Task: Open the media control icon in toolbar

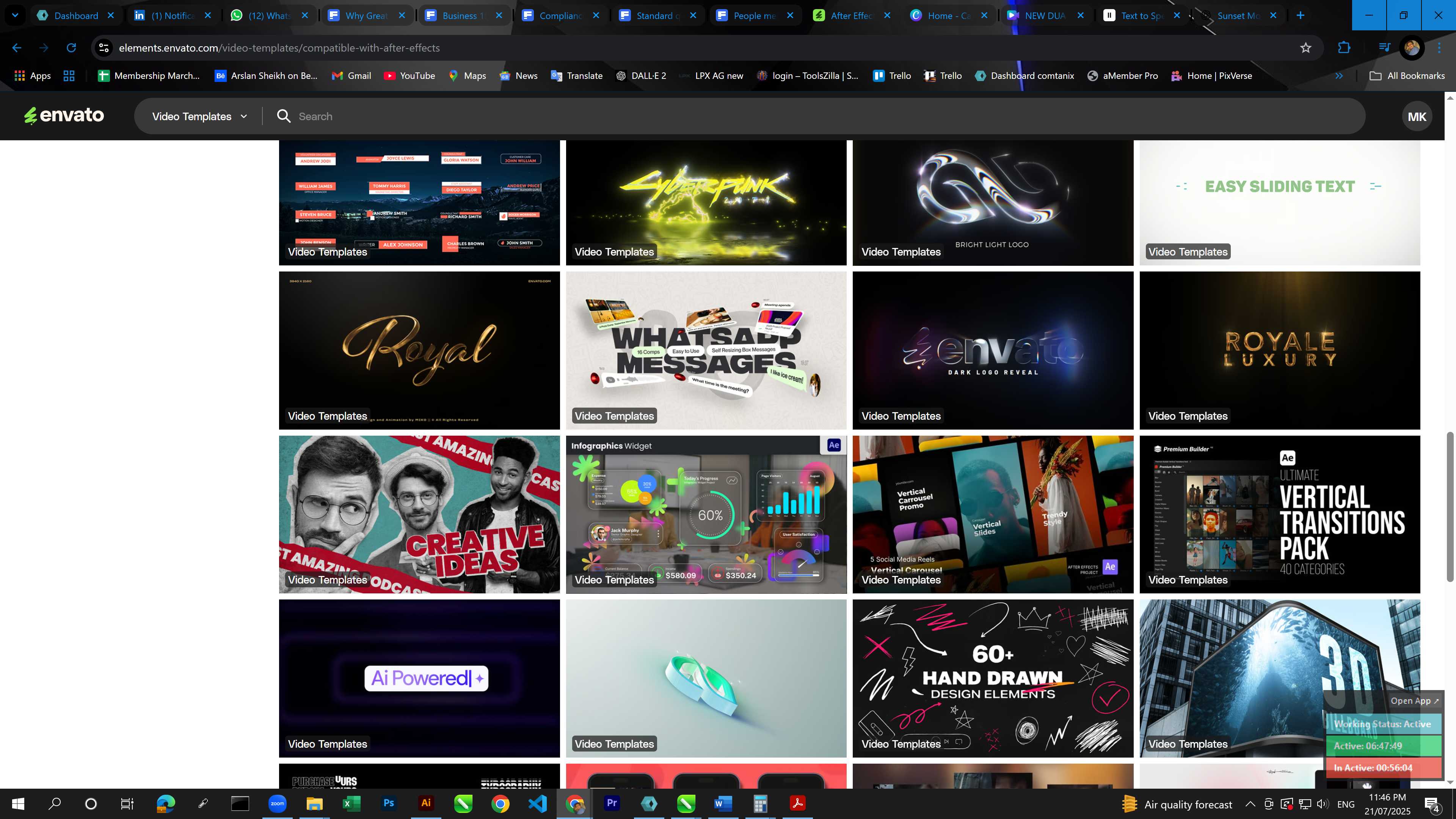Action: pyautogui.click(x=1384, y=48)
